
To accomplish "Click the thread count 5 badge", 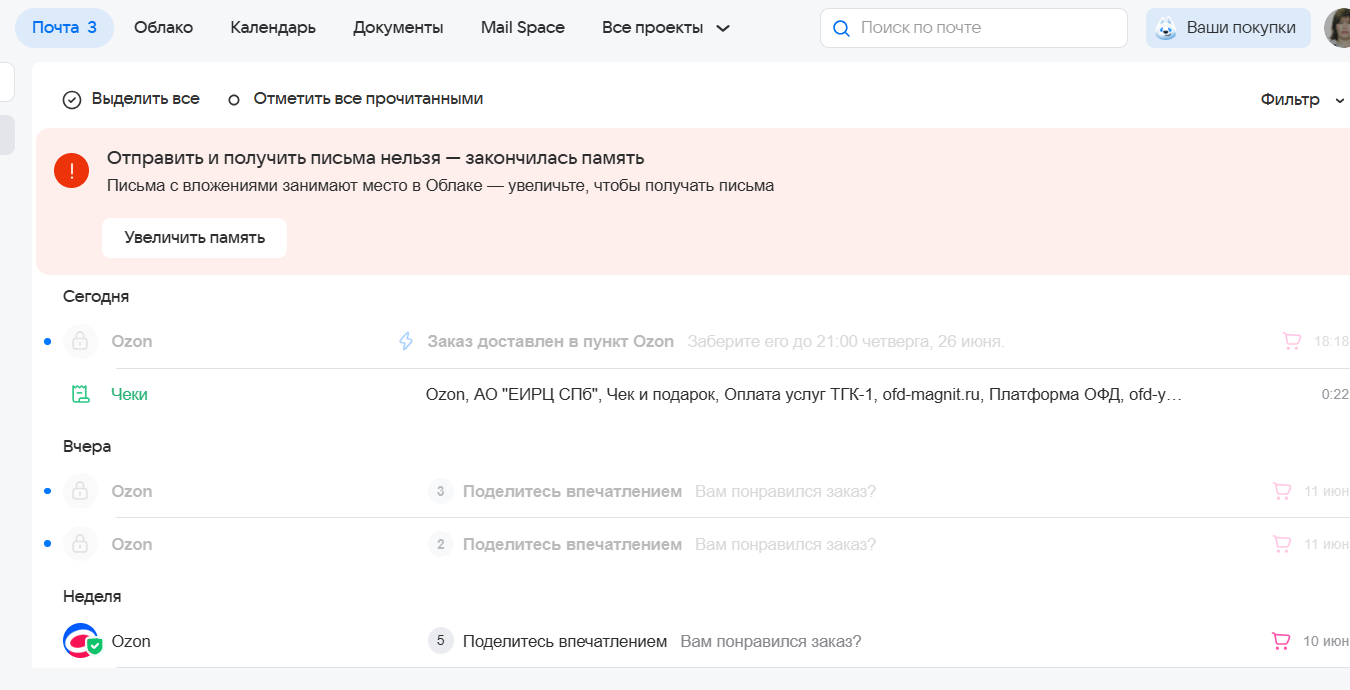I will coord(441,641).
